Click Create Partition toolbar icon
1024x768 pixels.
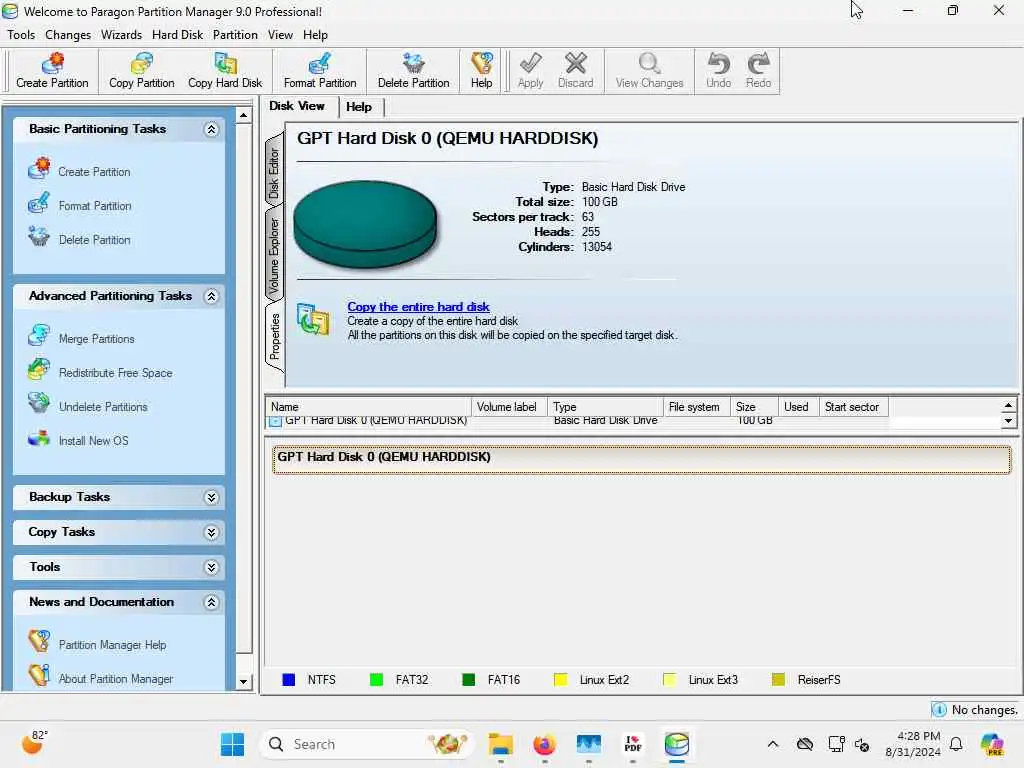(52, 71)
